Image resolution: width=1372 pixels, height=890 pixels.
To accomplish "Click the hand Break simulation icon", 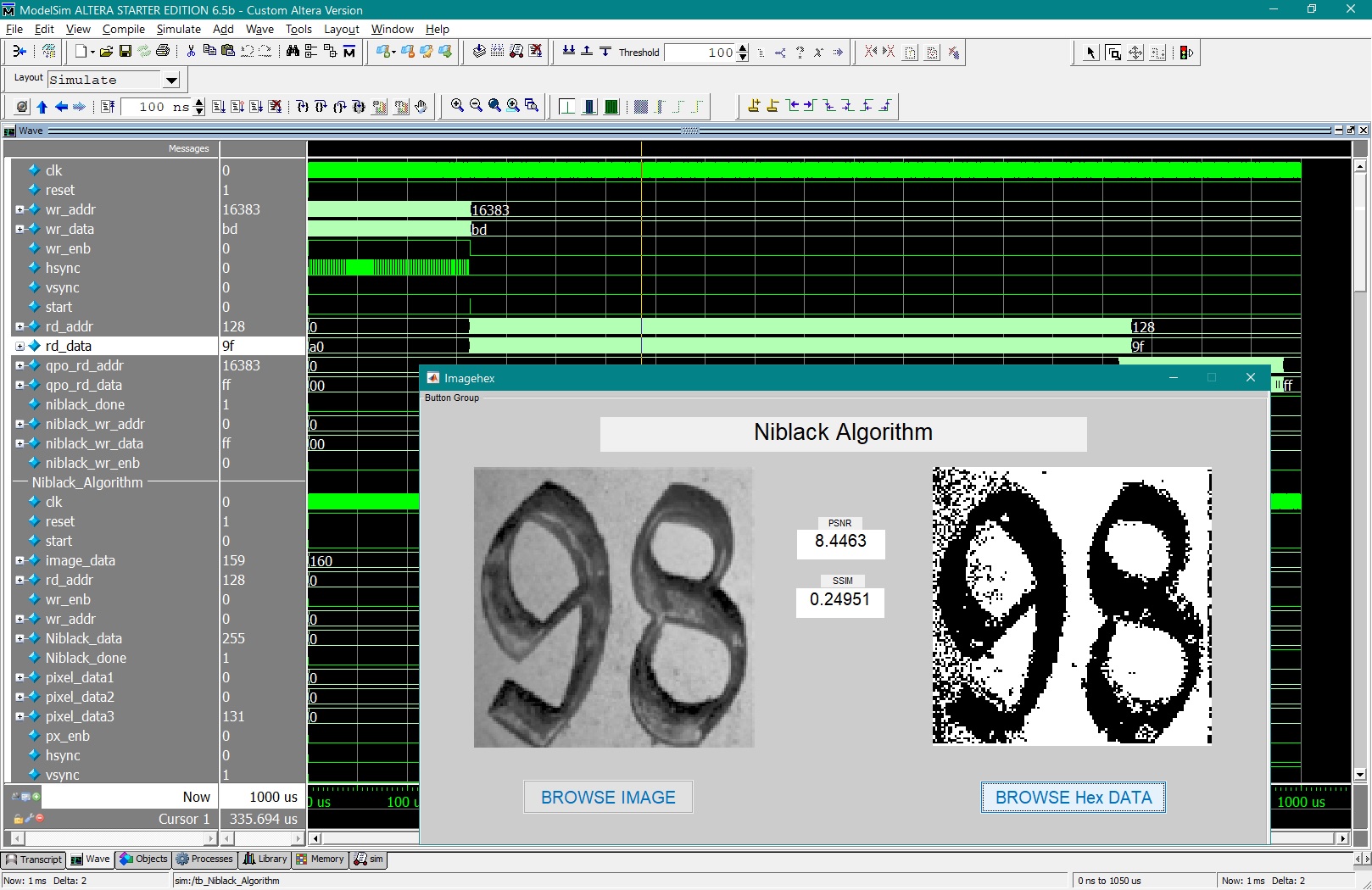I will [421, 107].
